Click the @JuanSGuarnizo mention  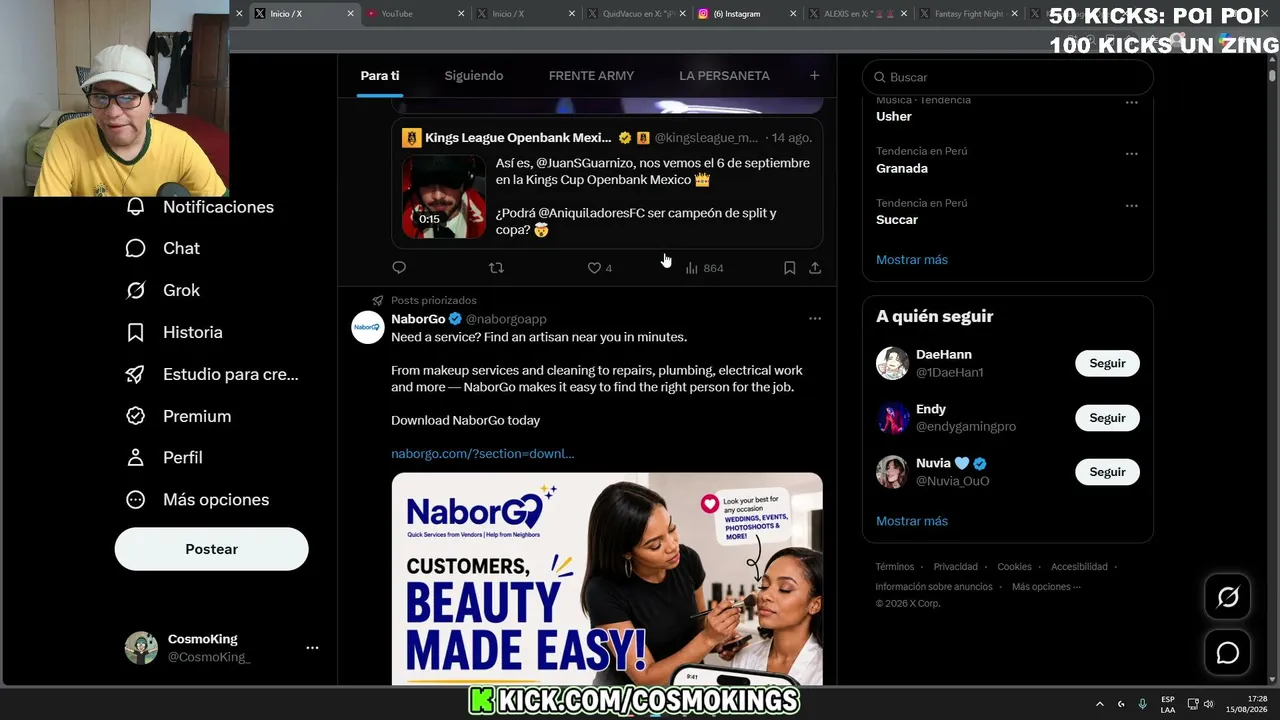click(586, 163)
